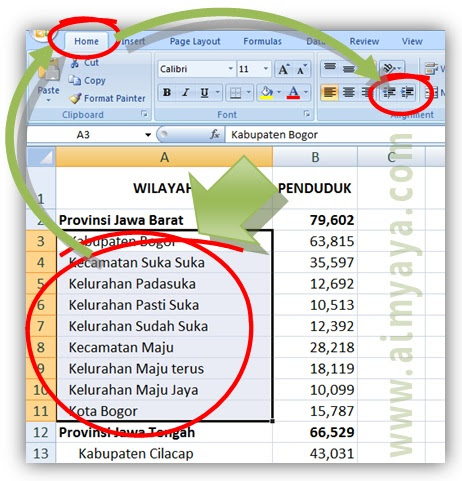Select the row 13 header
462x481 pixels.
[x=41, y=453]
